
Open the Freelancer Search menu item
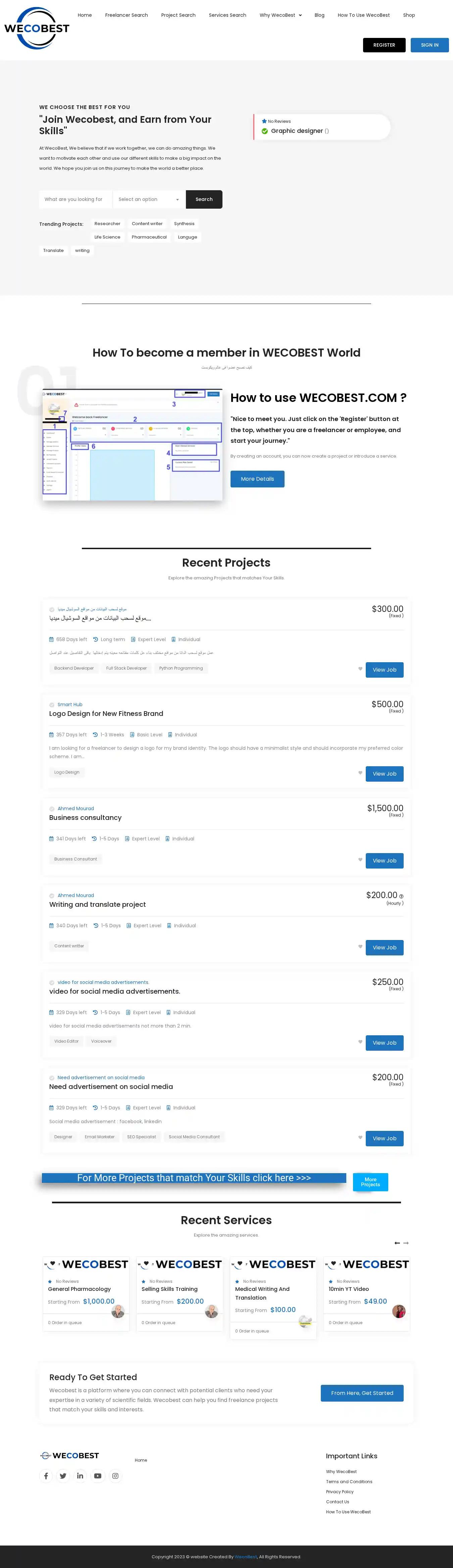click(126, 15)
